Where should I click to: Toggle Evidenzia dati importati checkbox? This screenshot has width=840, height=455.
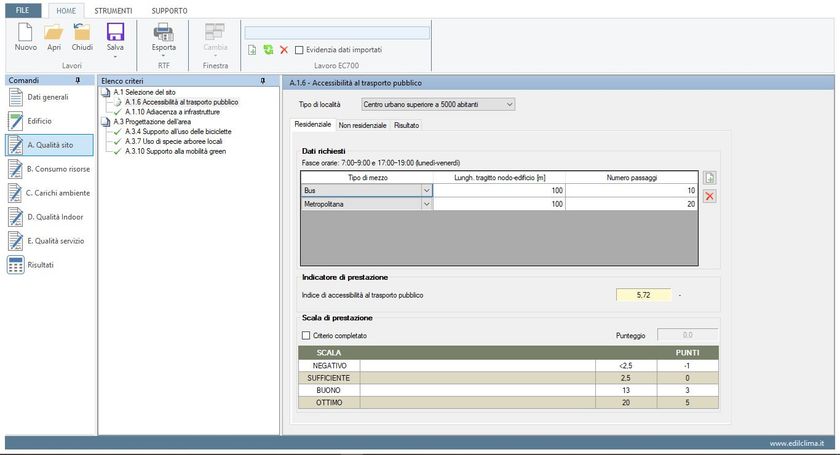(299, 50)
